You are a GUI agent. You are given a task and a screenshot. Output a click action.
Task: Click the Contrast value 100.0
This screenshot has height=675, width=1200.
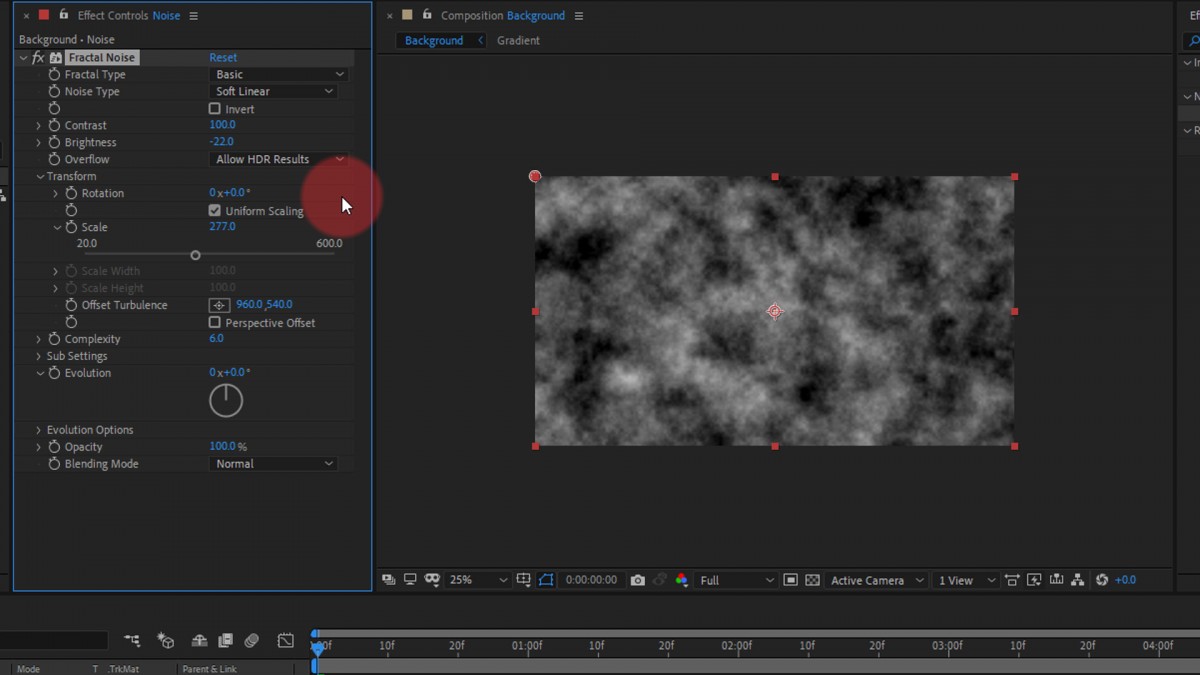click(222, 125)
